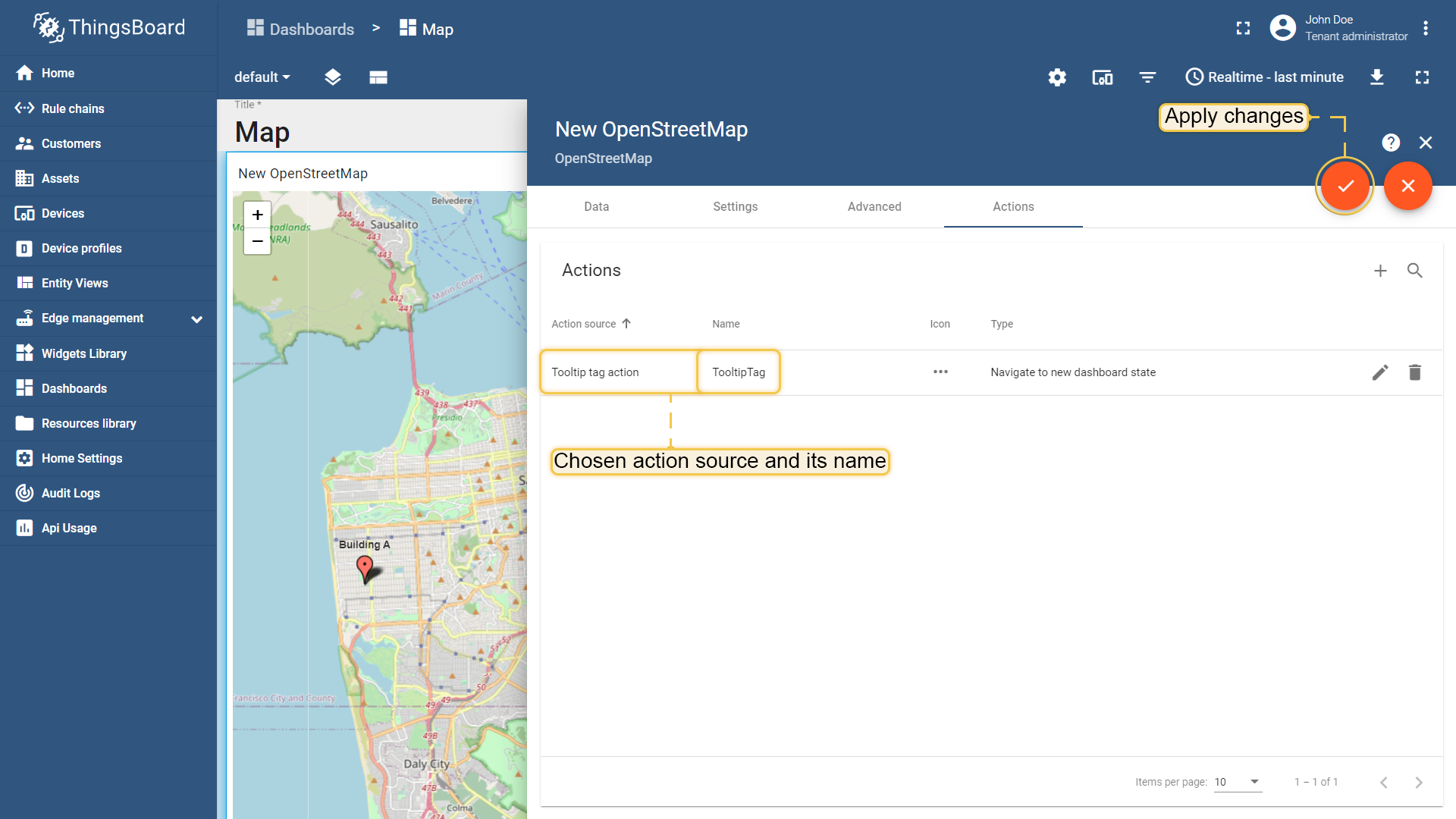Open Api Usage page
Viewport: 1456px width, 819px height.
click(x=108, y=528)
